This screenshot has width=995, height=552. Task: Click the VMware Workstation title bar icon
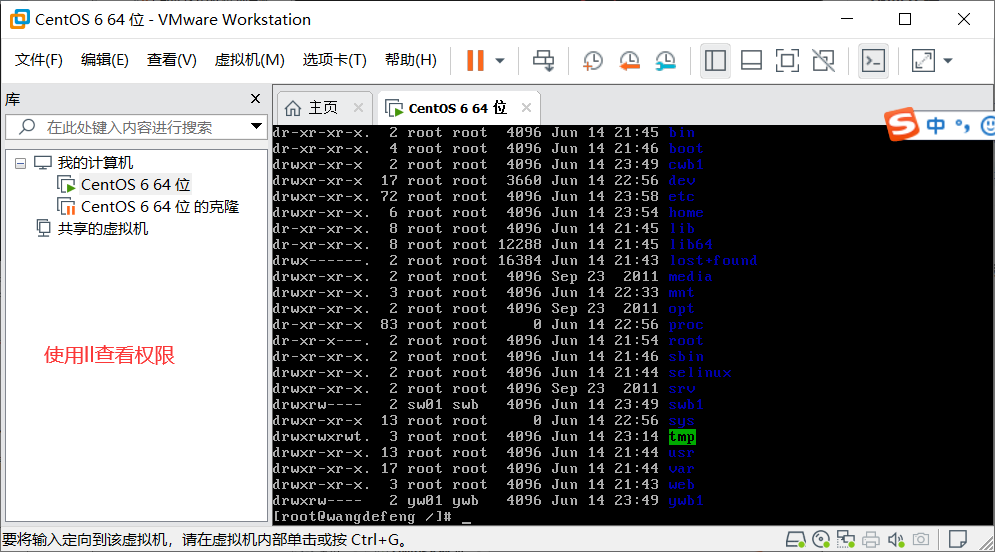click(x=20, y=19)
